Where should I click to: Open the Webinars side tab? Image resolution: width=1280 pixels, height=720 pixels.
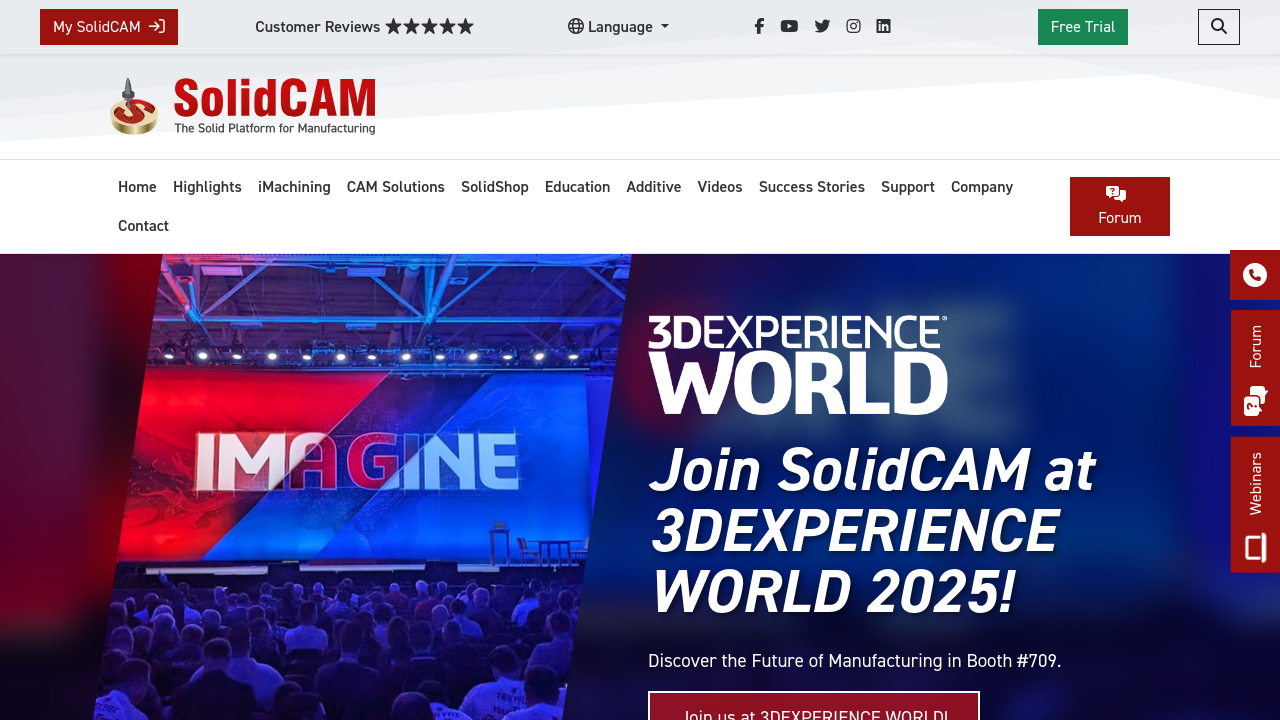1256,505
